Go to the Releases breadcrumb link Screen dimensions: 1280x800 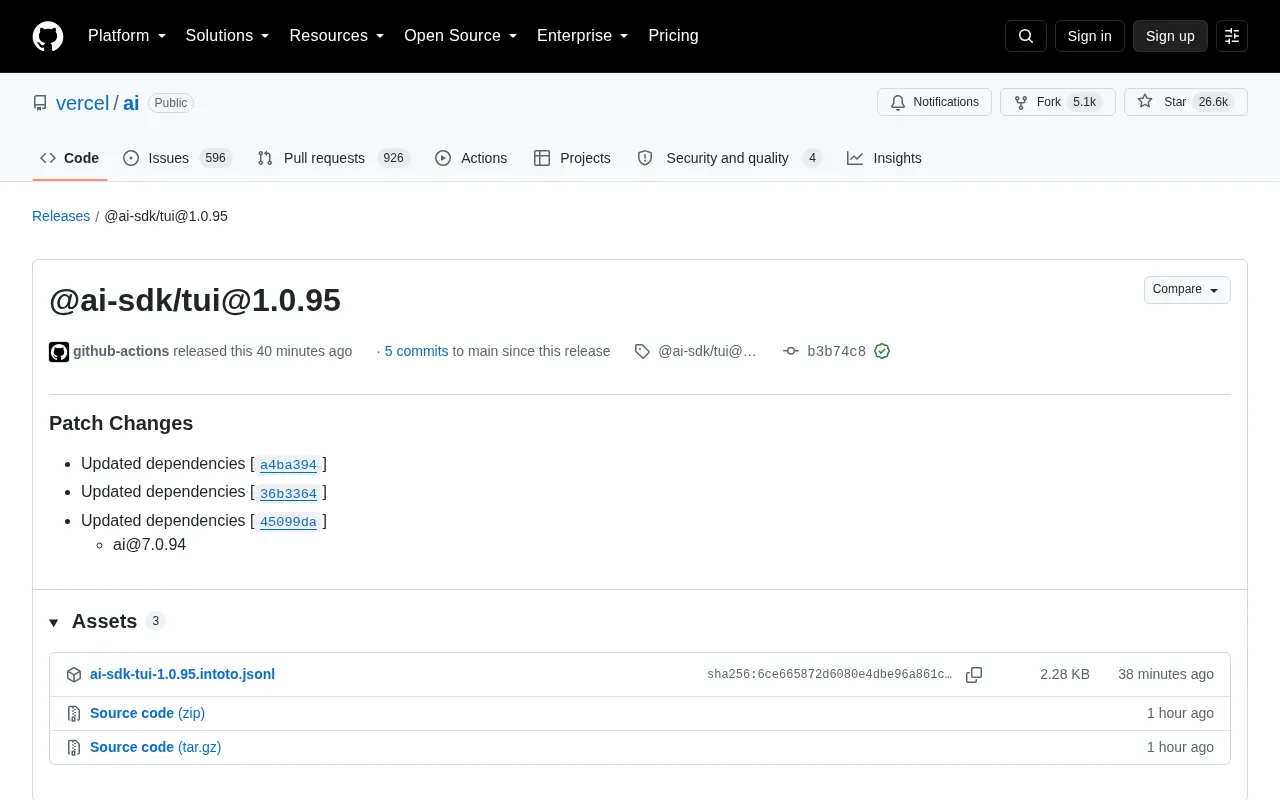(61, 216)
